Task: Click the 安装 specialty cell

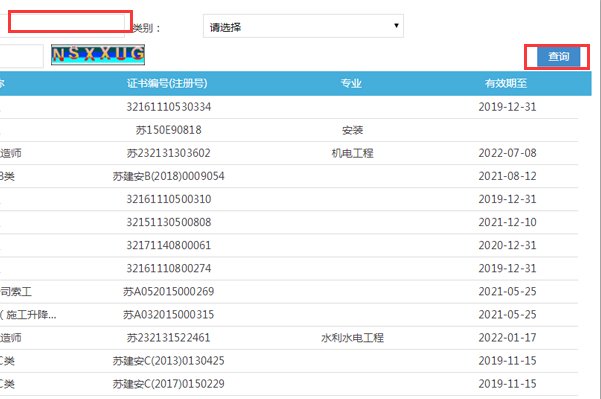Action: pos(352,130)
